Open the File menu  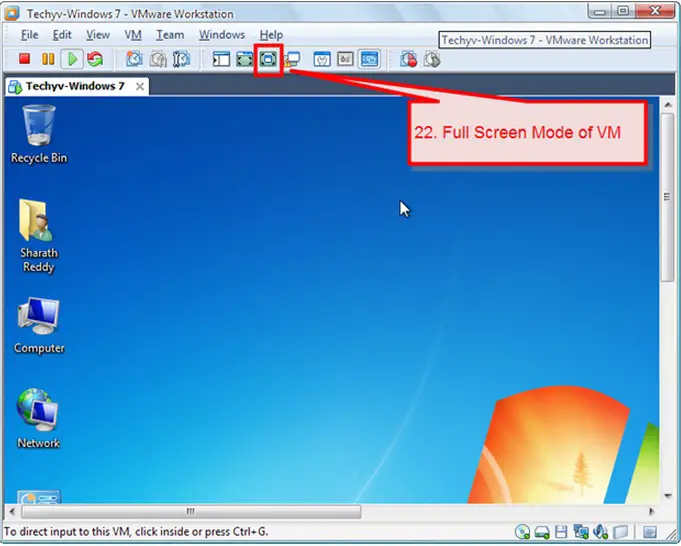(30, 35)
